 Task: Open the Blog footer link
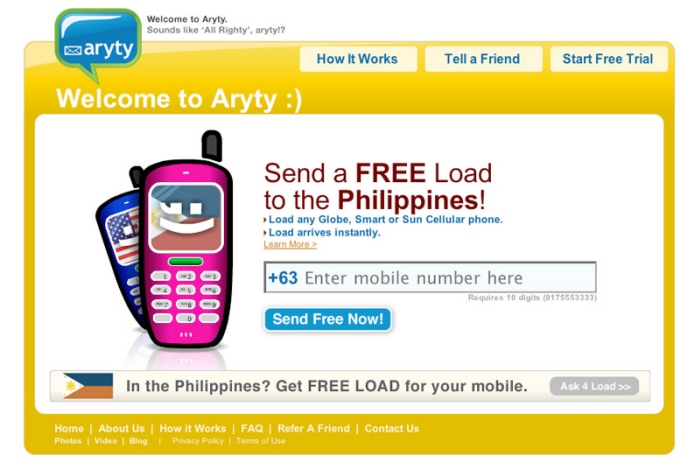(x=138, y=441)
